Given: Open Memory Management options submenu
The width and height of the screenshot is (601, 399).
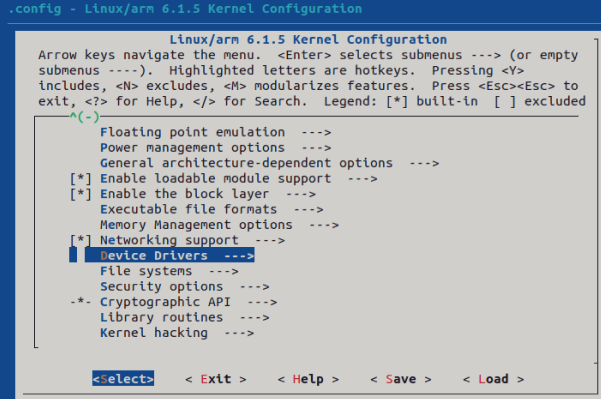Looking at the screenshot, I should [x=219, y=225].
